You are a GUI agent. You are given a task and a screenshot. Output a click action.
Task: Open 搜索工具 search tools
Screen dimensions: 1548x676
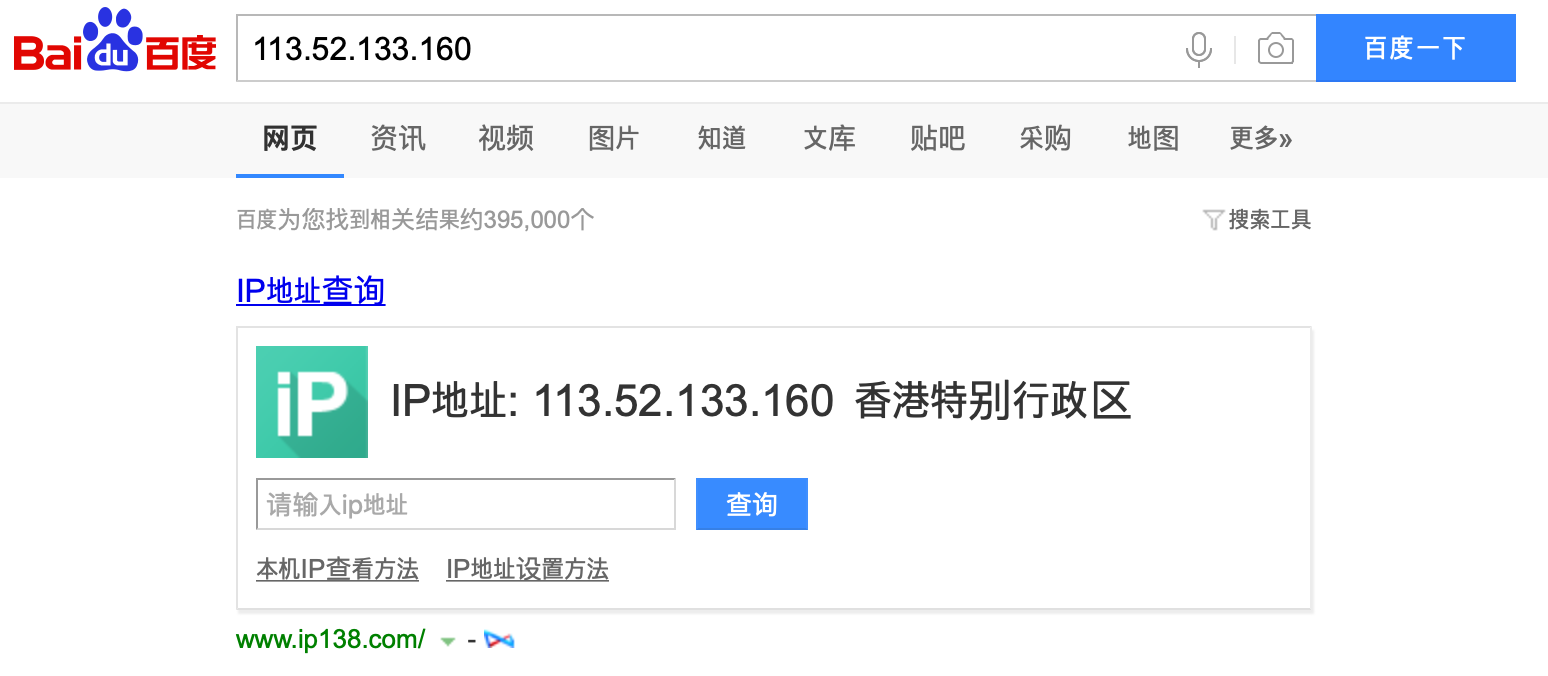pyautogui.click(x=1269, y=219)
